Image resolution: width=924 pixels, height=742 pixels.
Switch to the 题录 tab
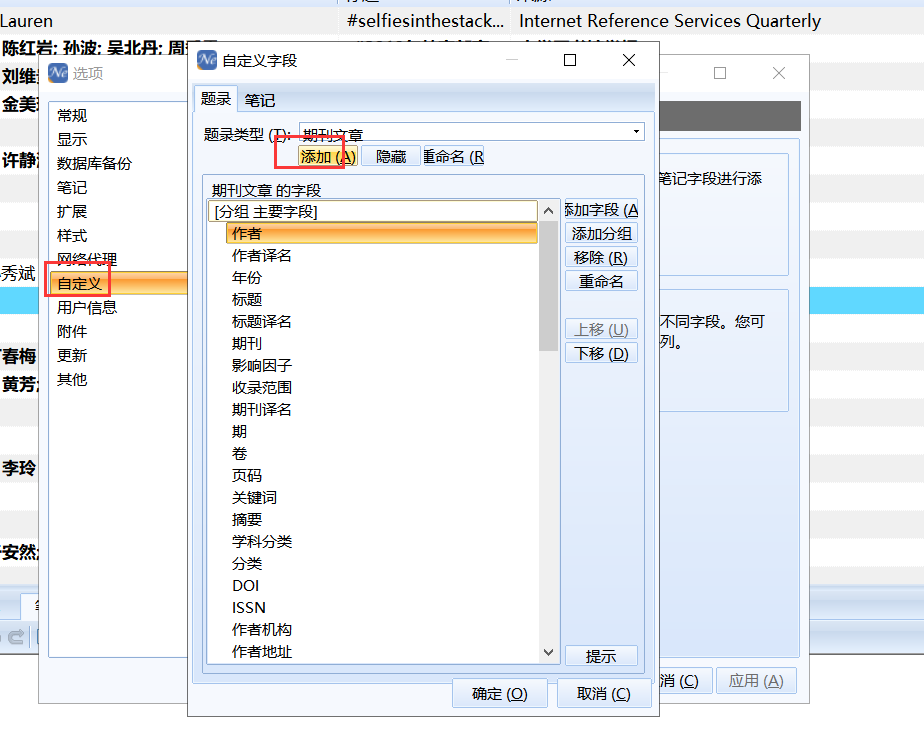click(215, 99)
